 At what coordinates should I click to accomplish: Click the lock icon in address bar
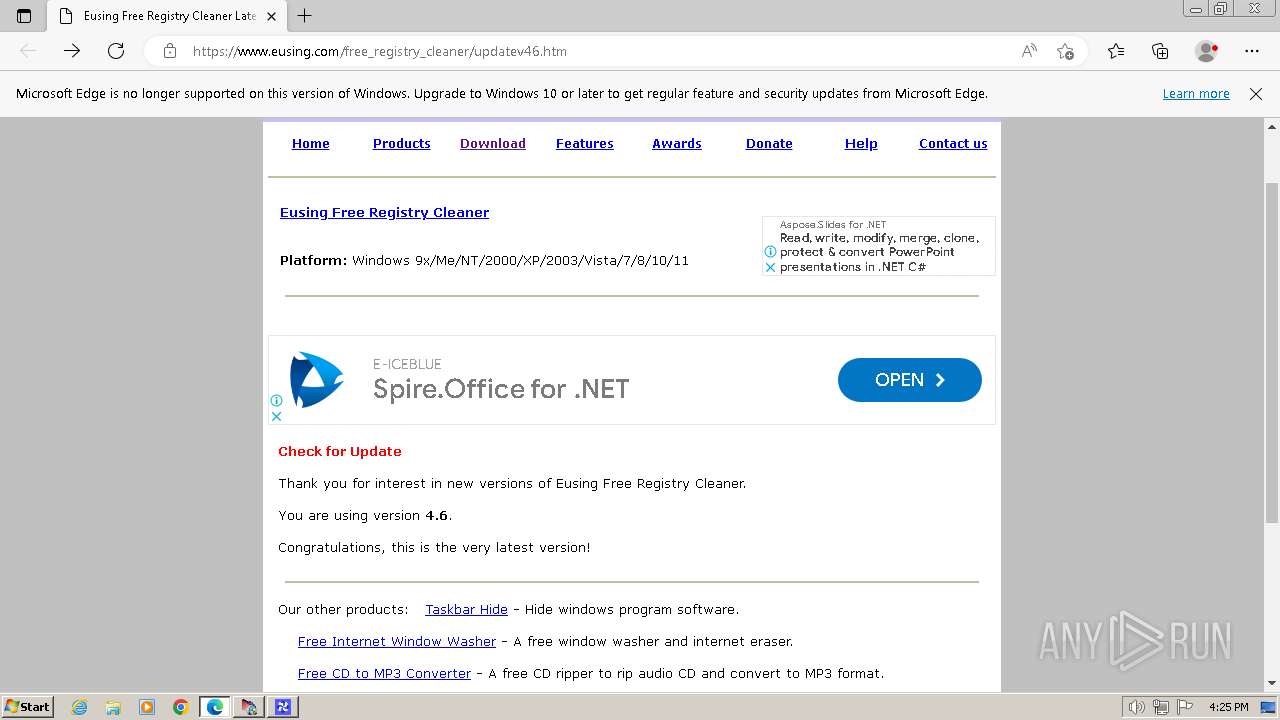tap(170, 51)
